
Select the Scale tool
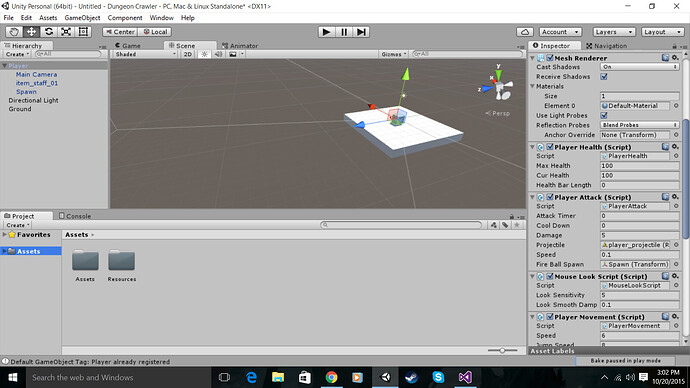tap(66, 32)
